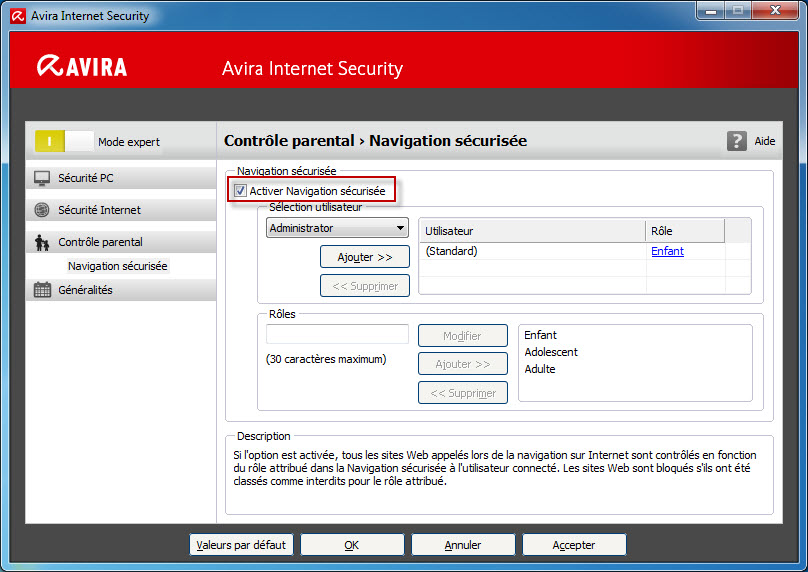Click the Utilisateur column header
Viewport: 808px width, 572px height.
click(x=533, y=231)
